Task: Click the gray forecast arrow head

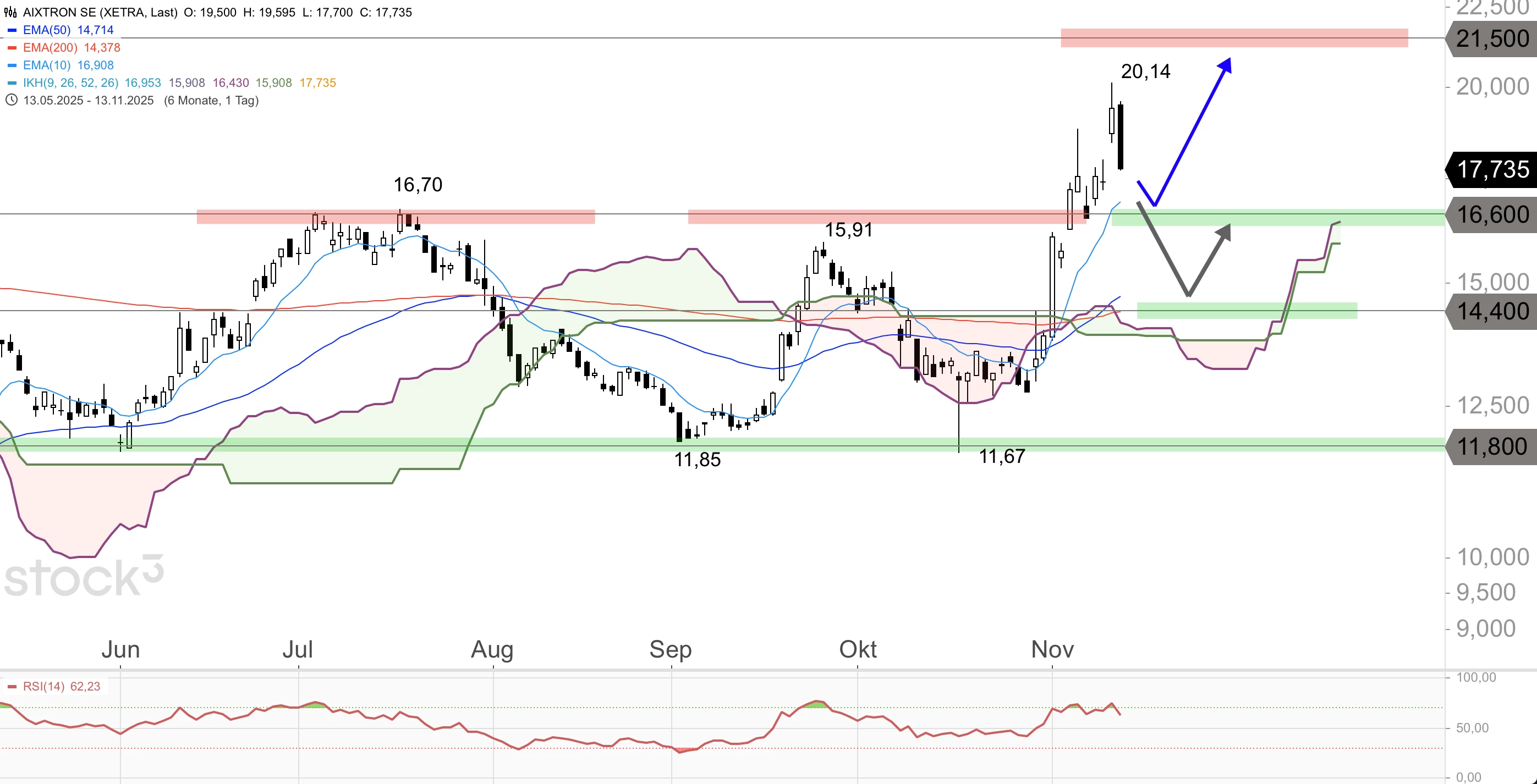Action: pyautogui.click(x=1224, y=232)
